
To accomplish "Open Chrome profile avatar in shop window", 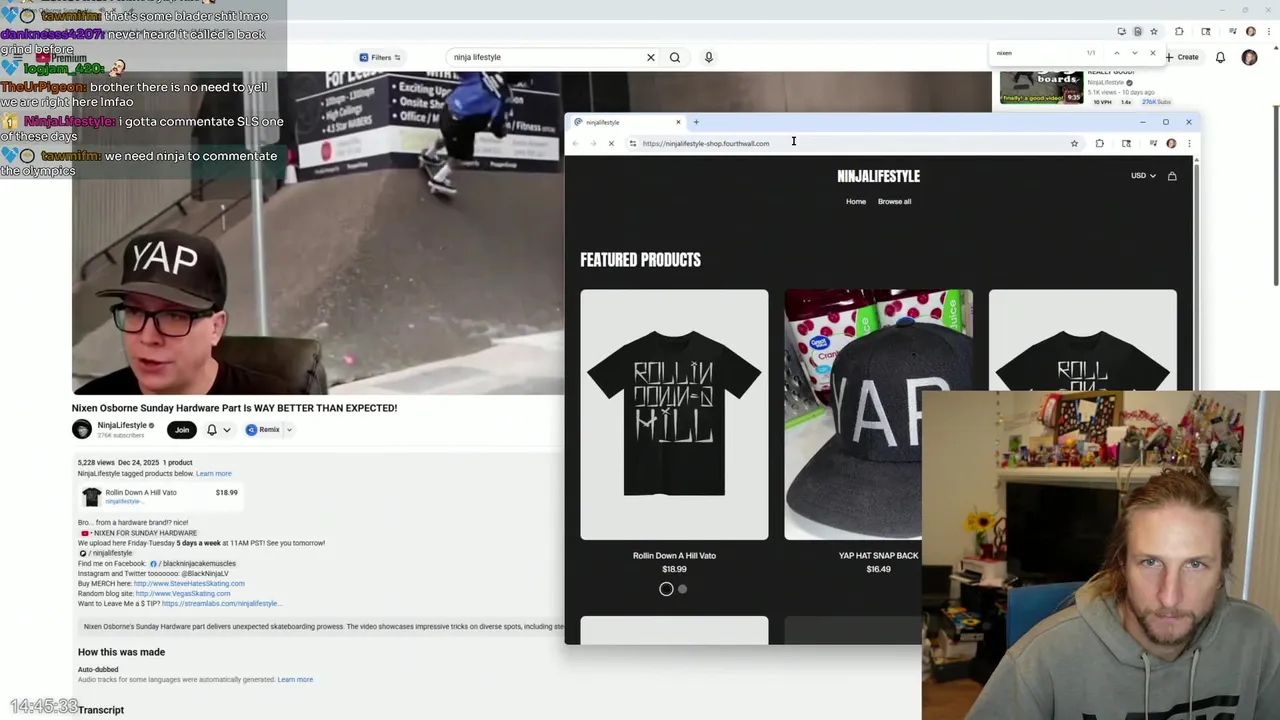I will pyautogui.click(x=1171, y=143).
